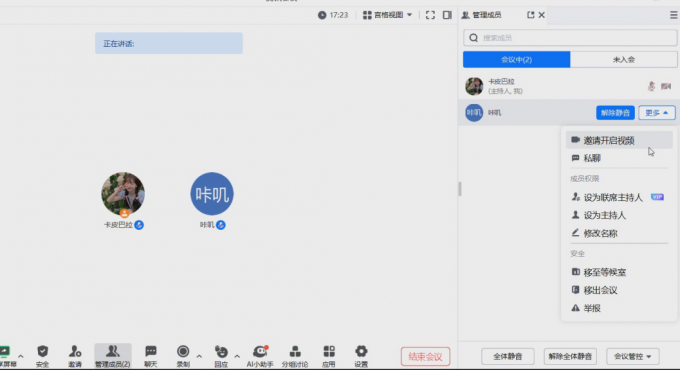Click the clock meeting timer 17:23

[x=333, y=15]
